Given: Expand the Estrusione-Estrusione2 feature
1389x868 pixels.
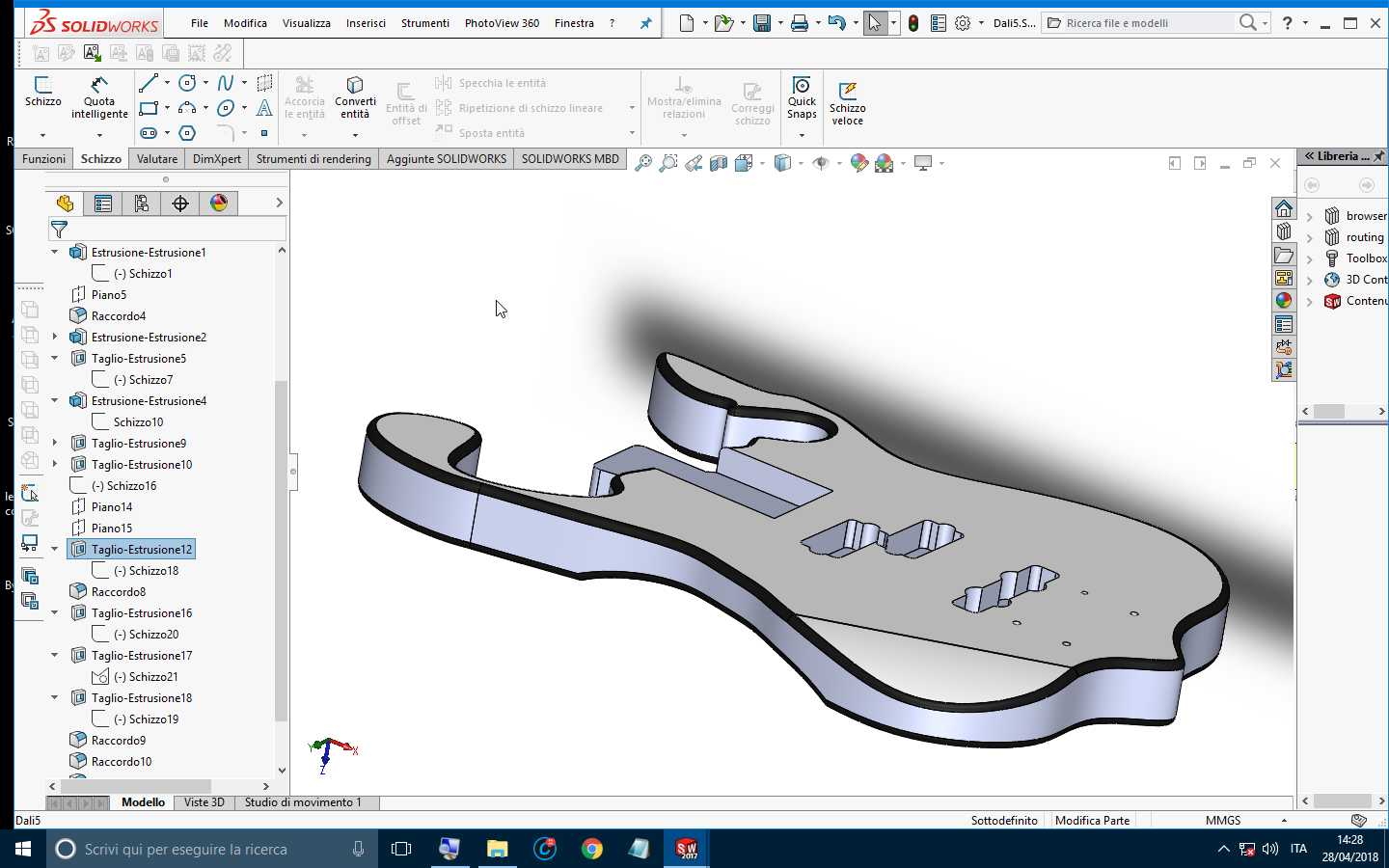Looking at the screenshot, I should click(x=55, y=337).
